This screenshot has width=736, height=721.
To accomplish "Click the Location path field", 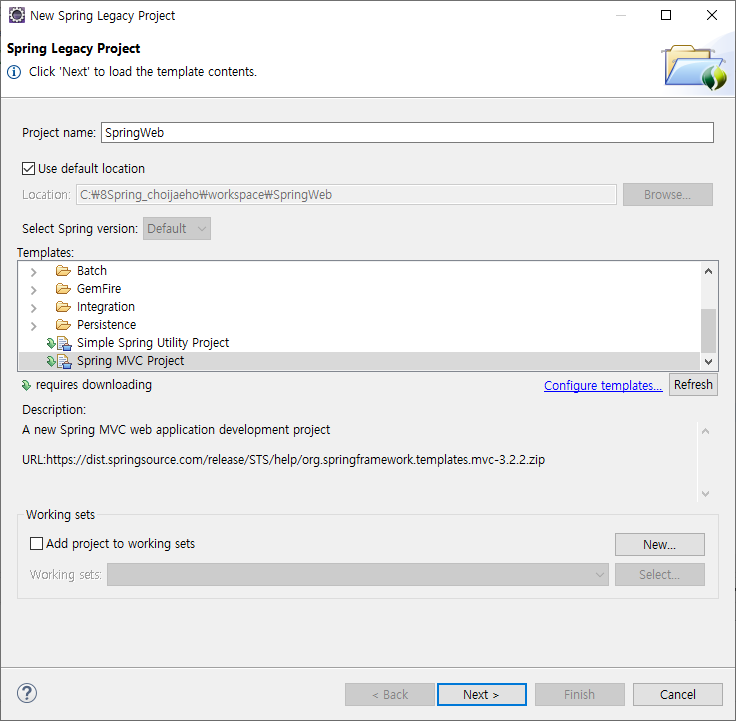I will coord(346,194).
